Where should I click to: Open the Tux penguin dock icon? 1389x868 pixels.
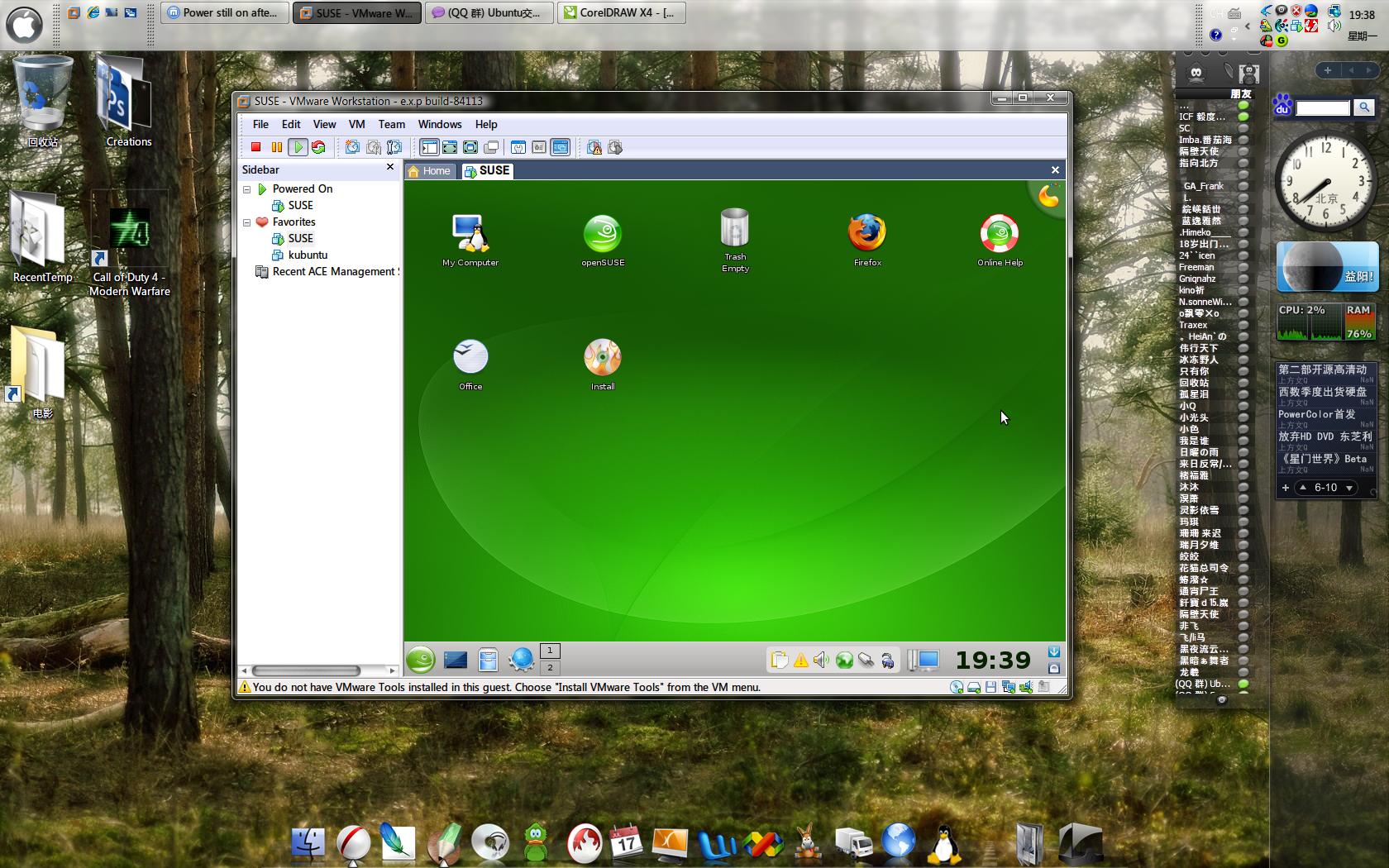(943, 843)
